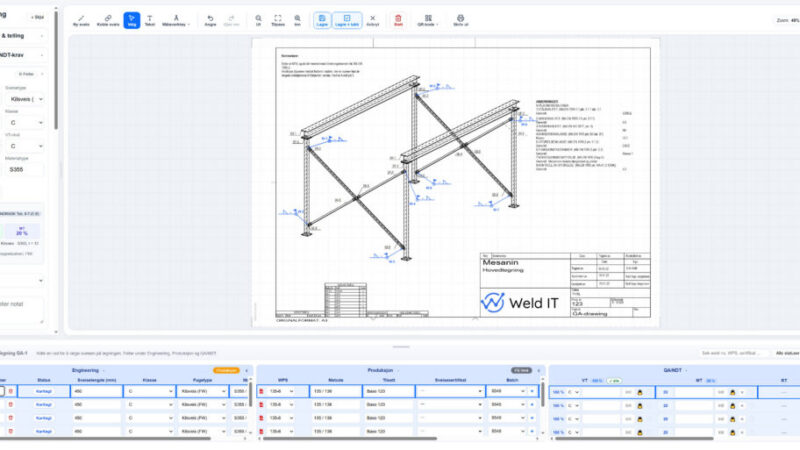Click the notes text area in sidebar
Image resolution: width=800 pixels, height=450 pixels.
coord(22,310)
